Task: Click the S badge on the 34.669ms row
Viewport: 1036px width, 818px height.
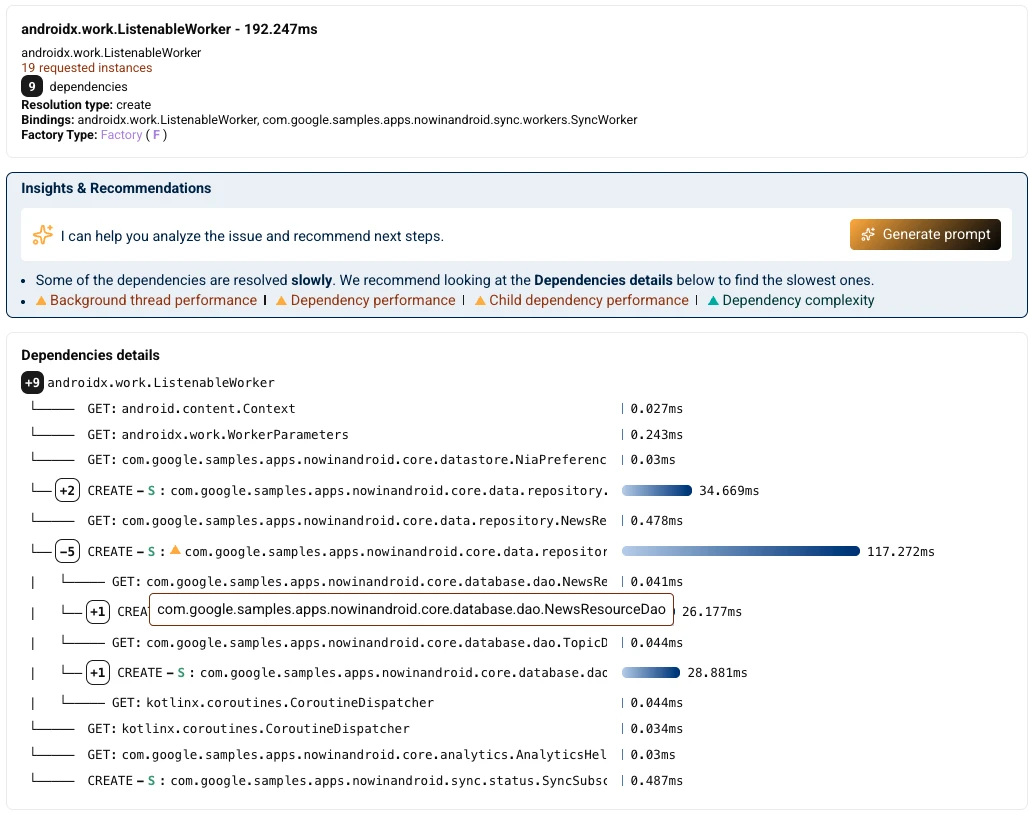Action: pyautogui.click(x=152, y=491)
